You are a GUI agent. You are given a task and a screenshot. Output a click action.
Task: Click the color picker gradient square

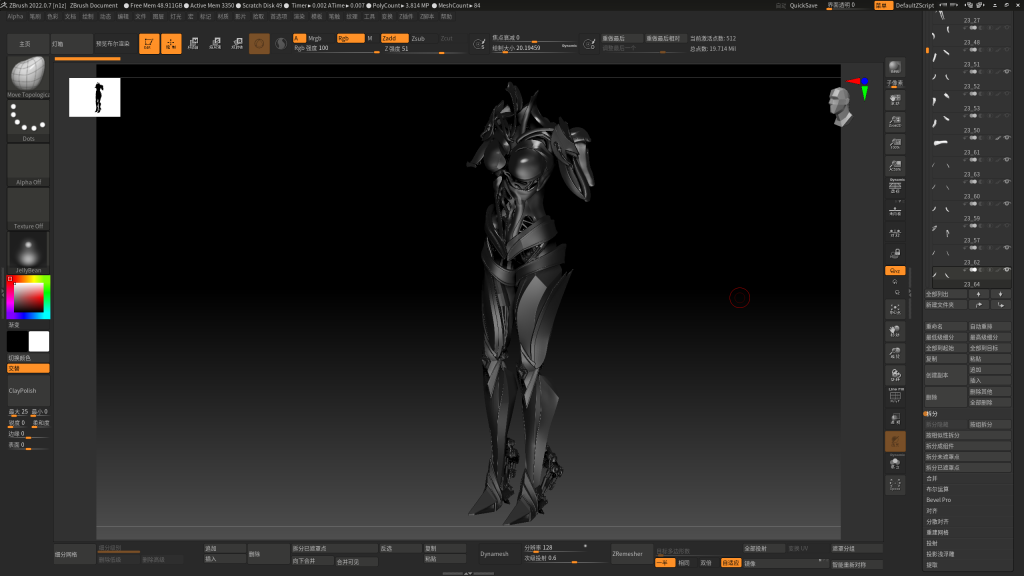coord(30,297)
